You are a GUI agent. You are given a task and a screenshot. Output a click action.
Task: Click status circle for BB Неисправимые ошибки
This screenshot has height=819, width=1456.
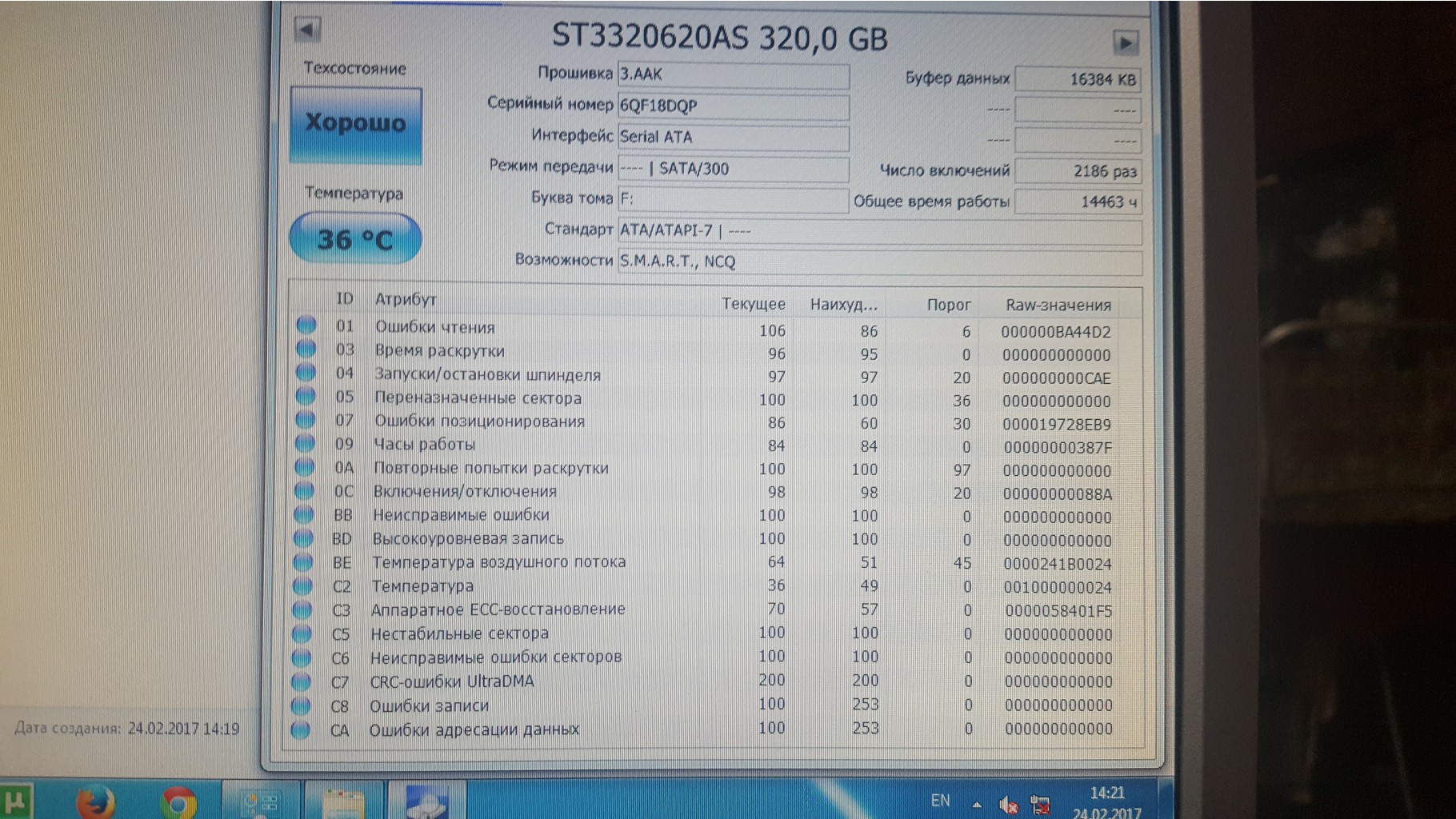point(303,513)
